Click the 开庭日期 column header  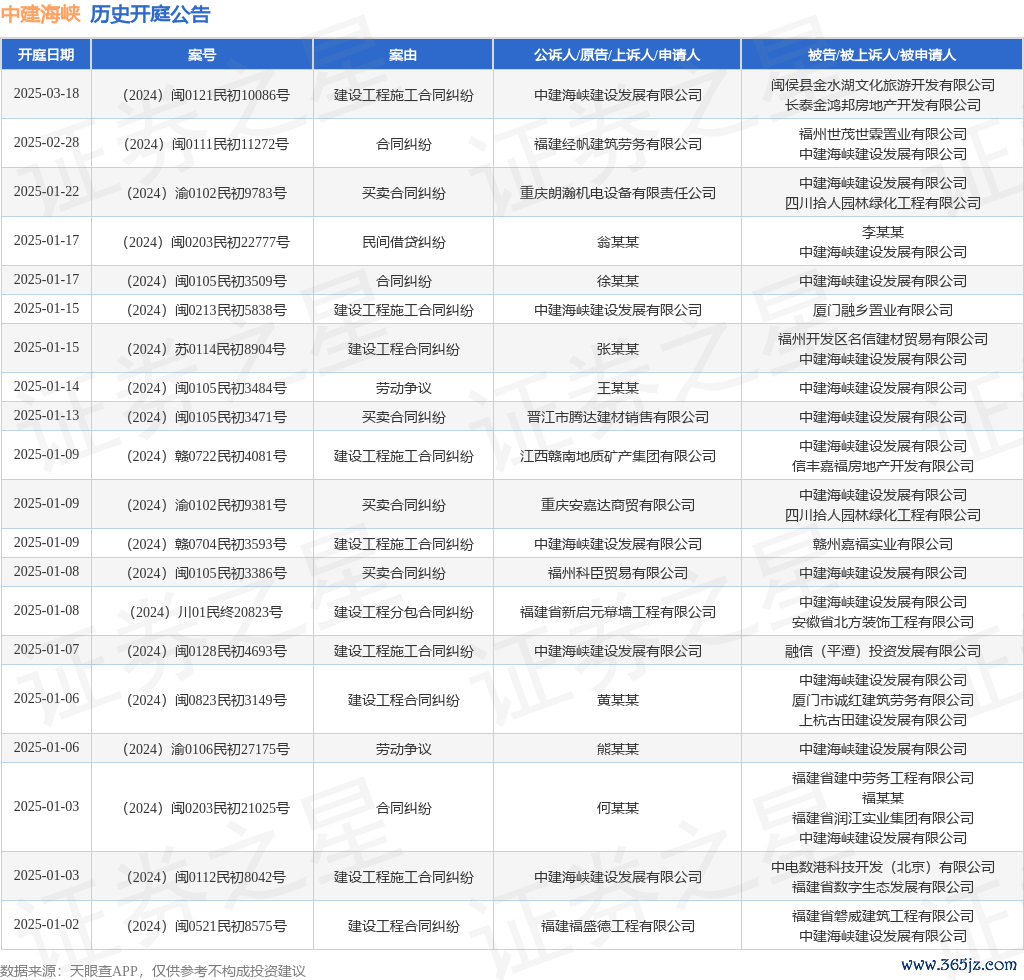click(x=46, y=55)
